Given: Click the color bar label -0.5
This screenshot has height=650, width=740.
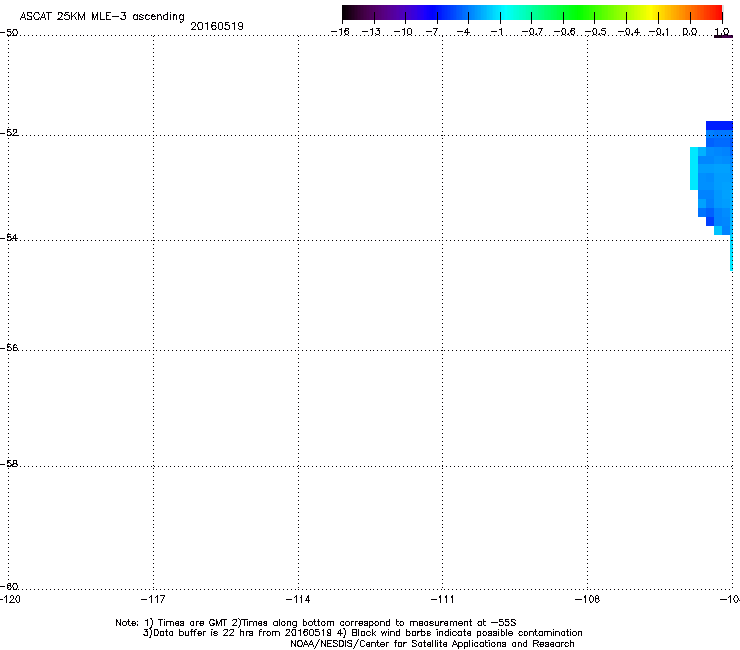Looking at the screenshot, I should (x=596, y=32).
